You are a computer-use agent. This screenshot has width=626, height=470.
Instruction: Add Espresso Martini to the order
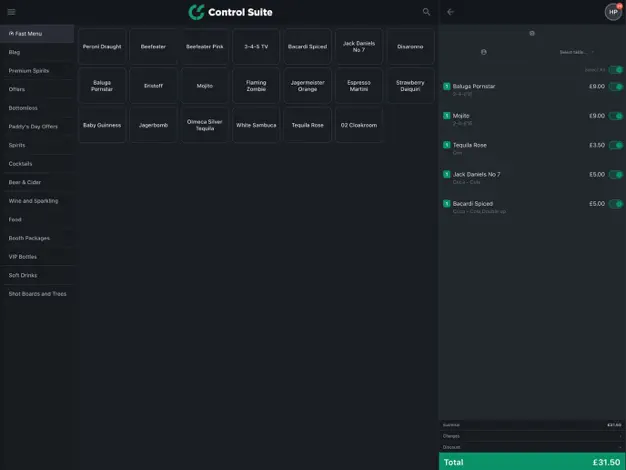[359, 86]
